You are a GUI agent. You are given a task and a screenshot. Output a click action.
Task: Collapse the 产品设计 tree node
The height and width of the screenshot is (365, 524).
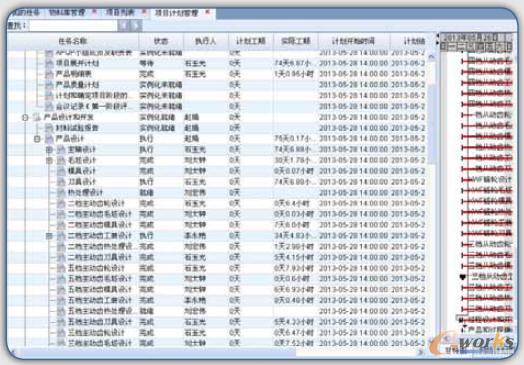click(x=37, y=138)
